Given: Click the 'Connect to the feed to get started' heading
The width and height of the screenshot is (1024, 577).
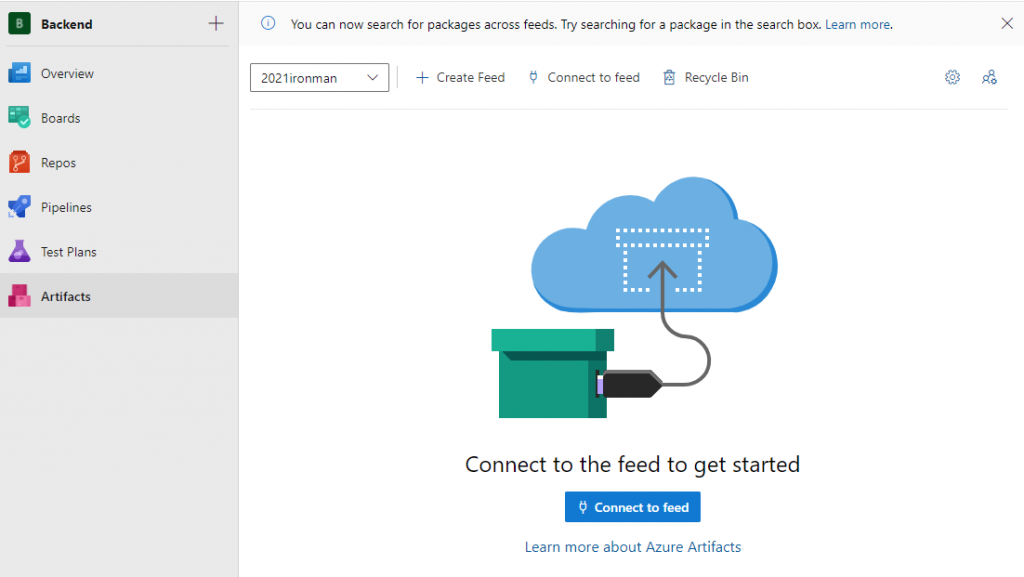Looking at the screenshot, I should click(632, 464).
